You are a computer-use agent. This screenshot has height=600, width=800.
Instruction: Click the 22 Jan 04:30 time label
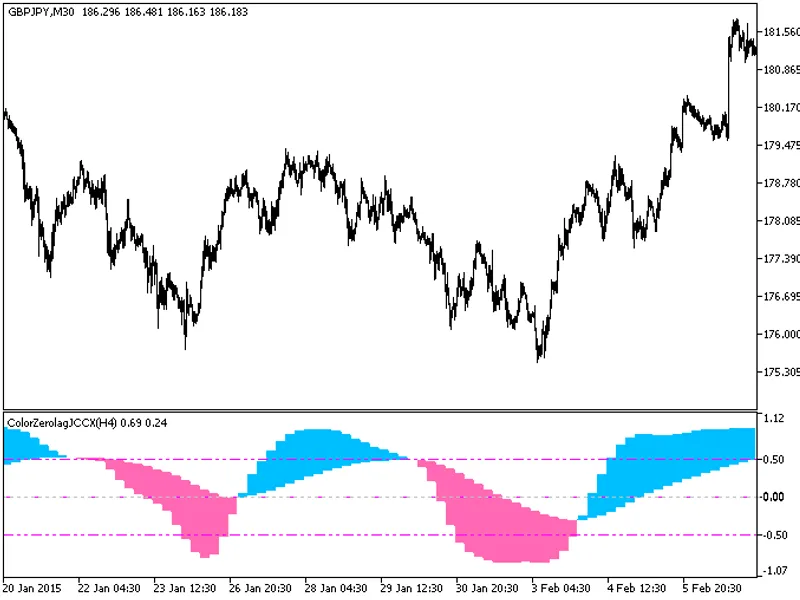[109, 588]
